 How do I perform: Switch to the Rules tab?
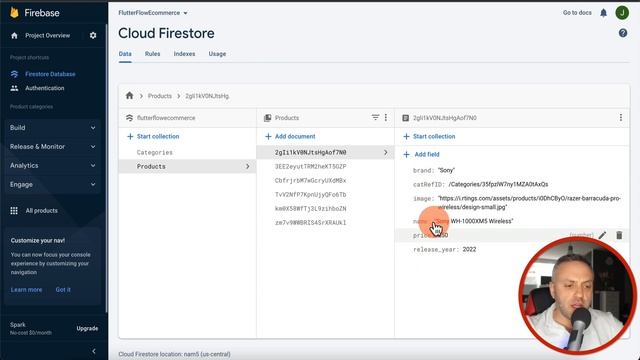[152, 54]
